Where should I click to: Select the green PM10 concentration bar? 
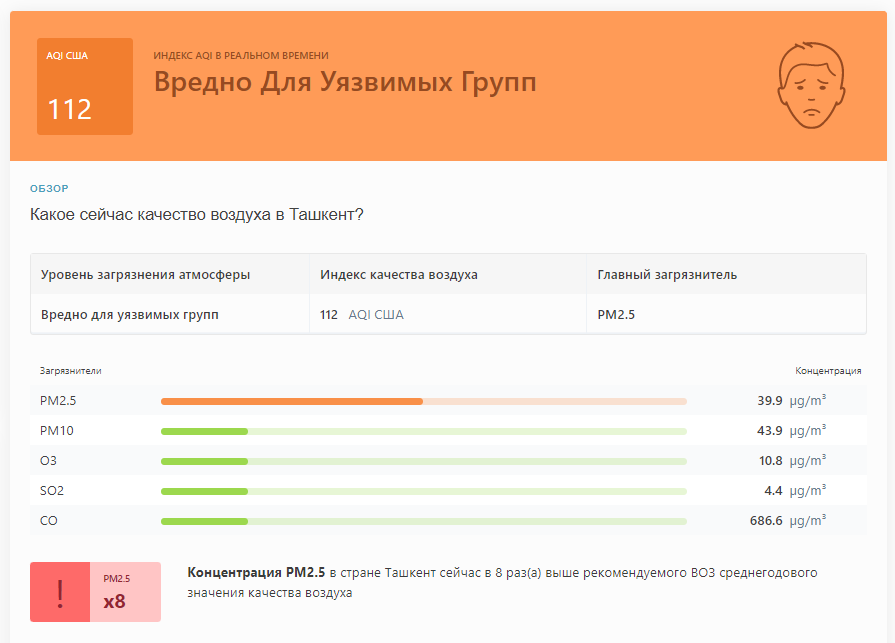pos(424,431)
